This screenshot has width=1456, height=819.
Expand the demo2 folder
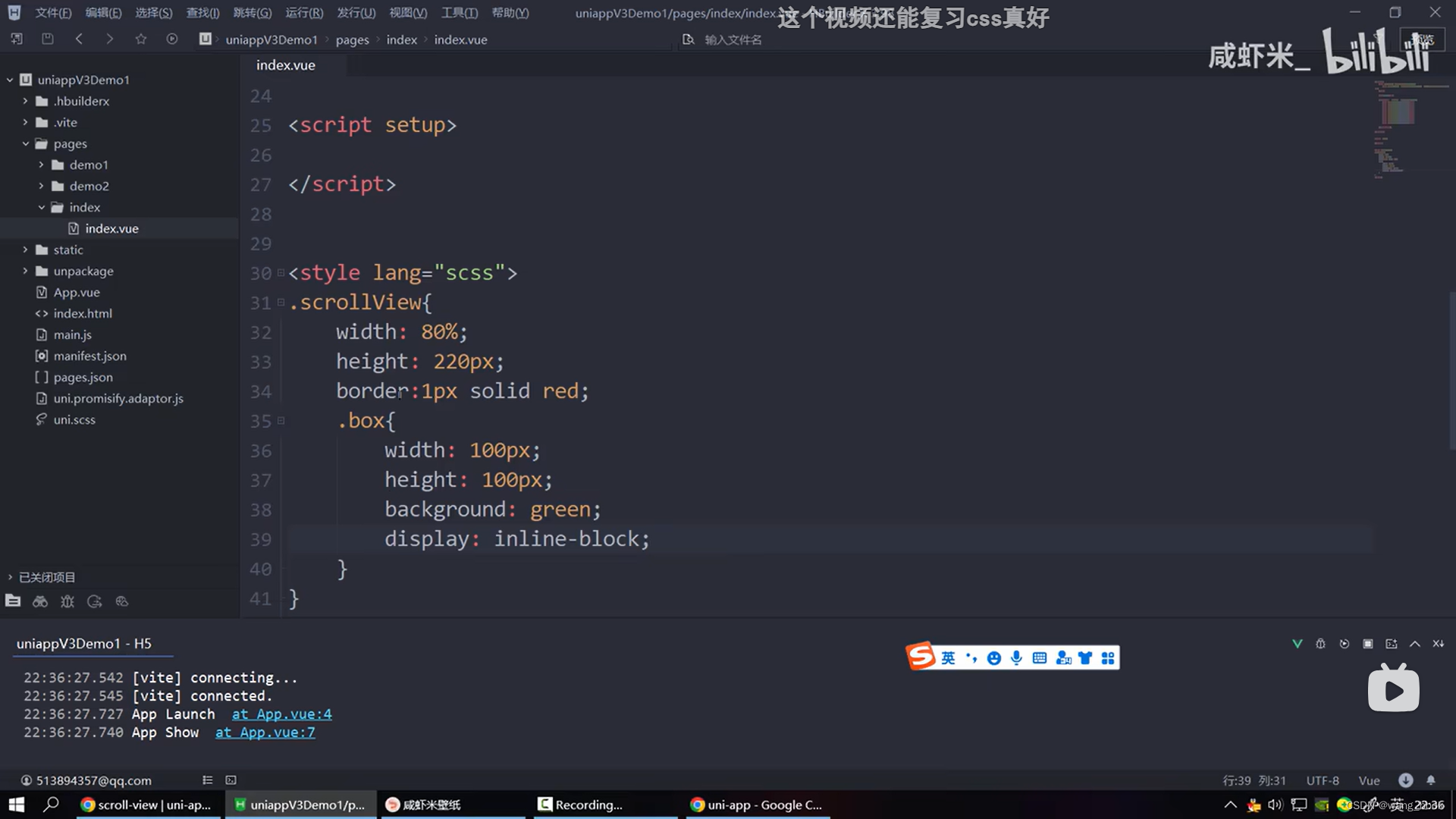pos(41,186)
